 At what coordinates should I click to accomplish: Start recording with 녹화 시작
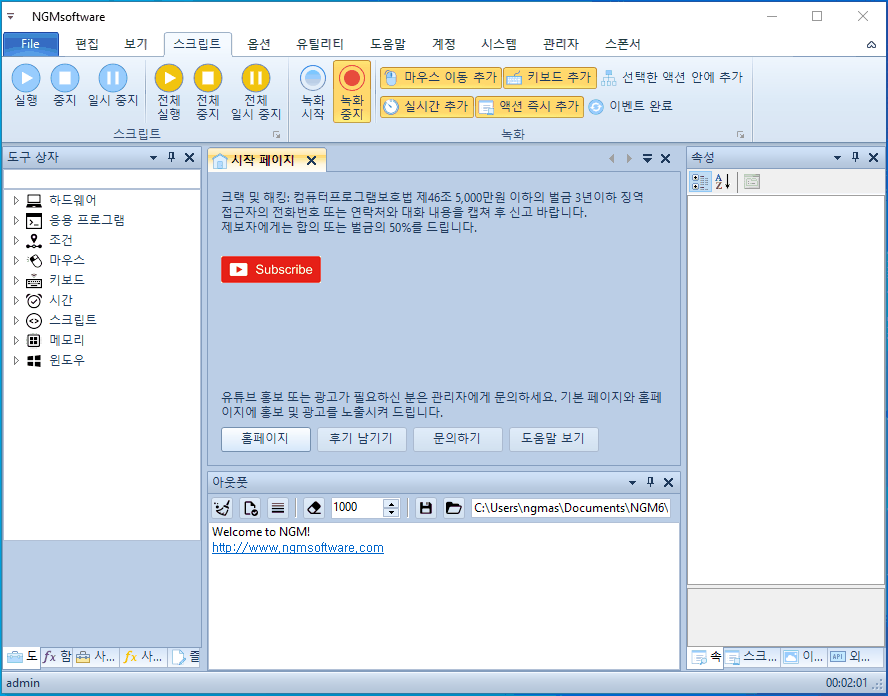point(313,92)
